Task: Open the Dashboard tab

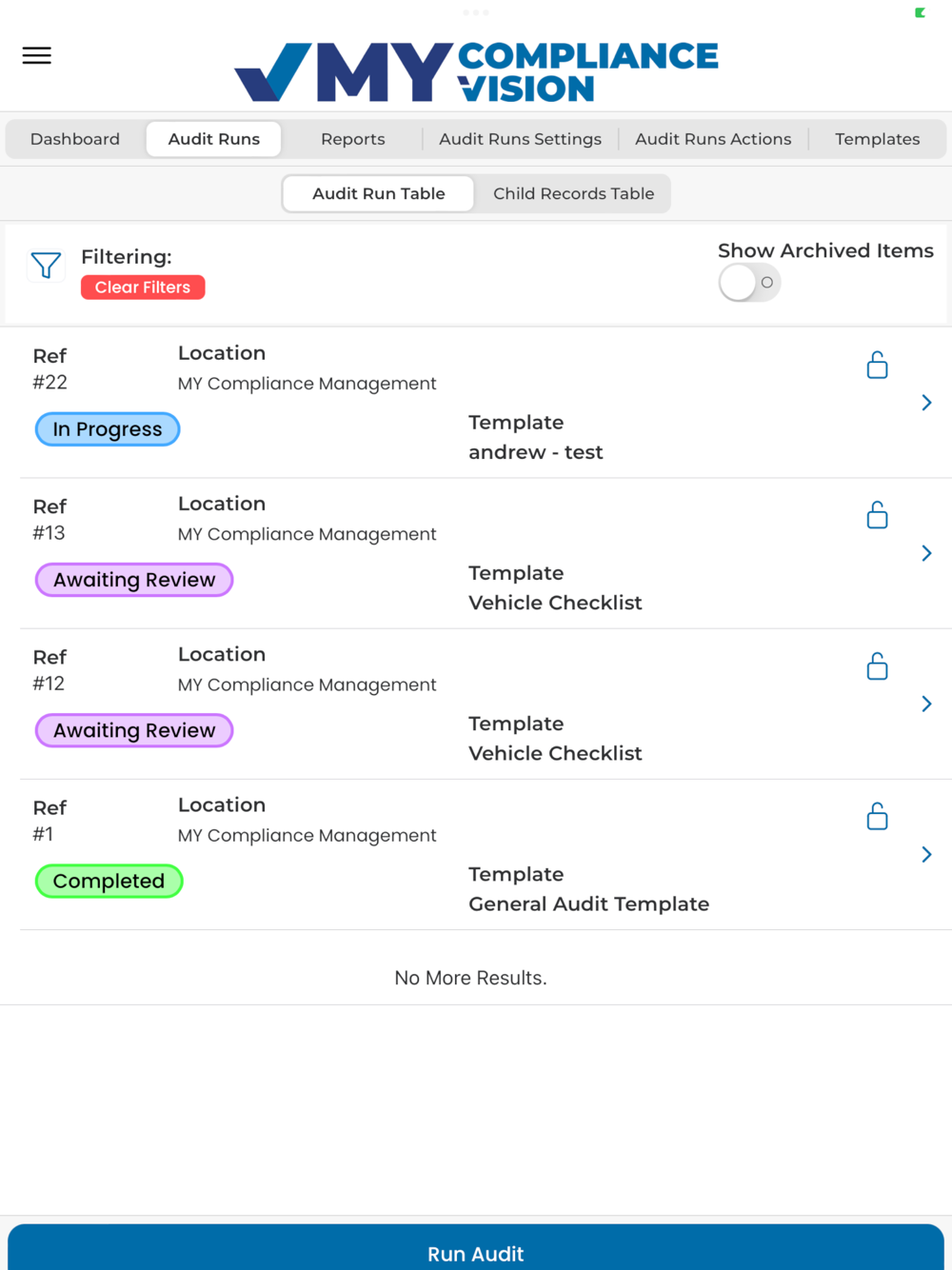Action: pos(75,139)
